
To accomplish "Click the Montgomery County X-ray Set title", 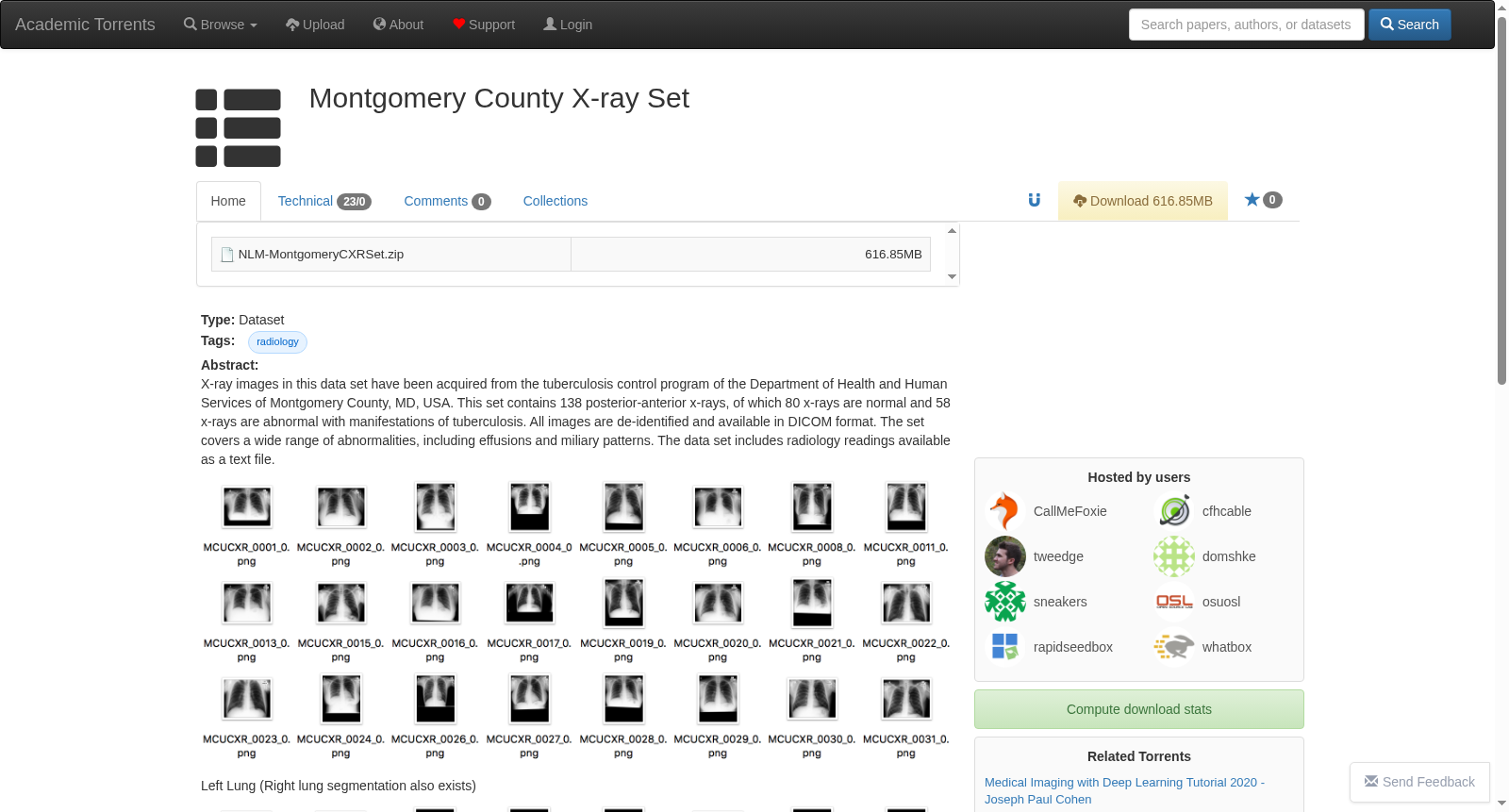I will 499,98.
